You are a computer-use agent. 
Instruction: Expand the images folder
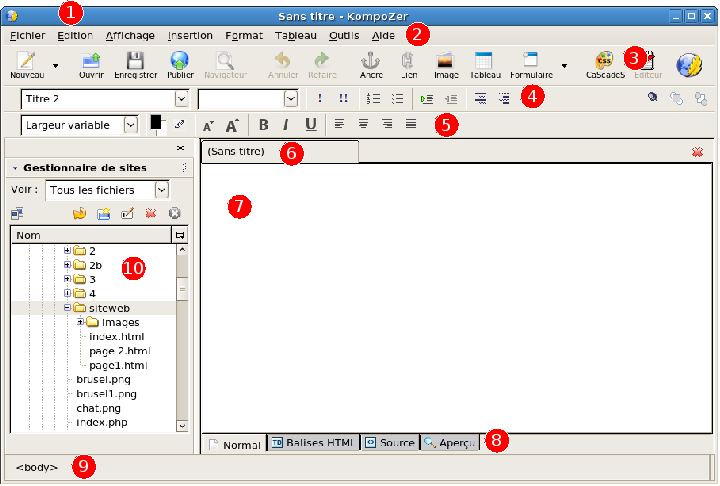[x=80, y=322]
